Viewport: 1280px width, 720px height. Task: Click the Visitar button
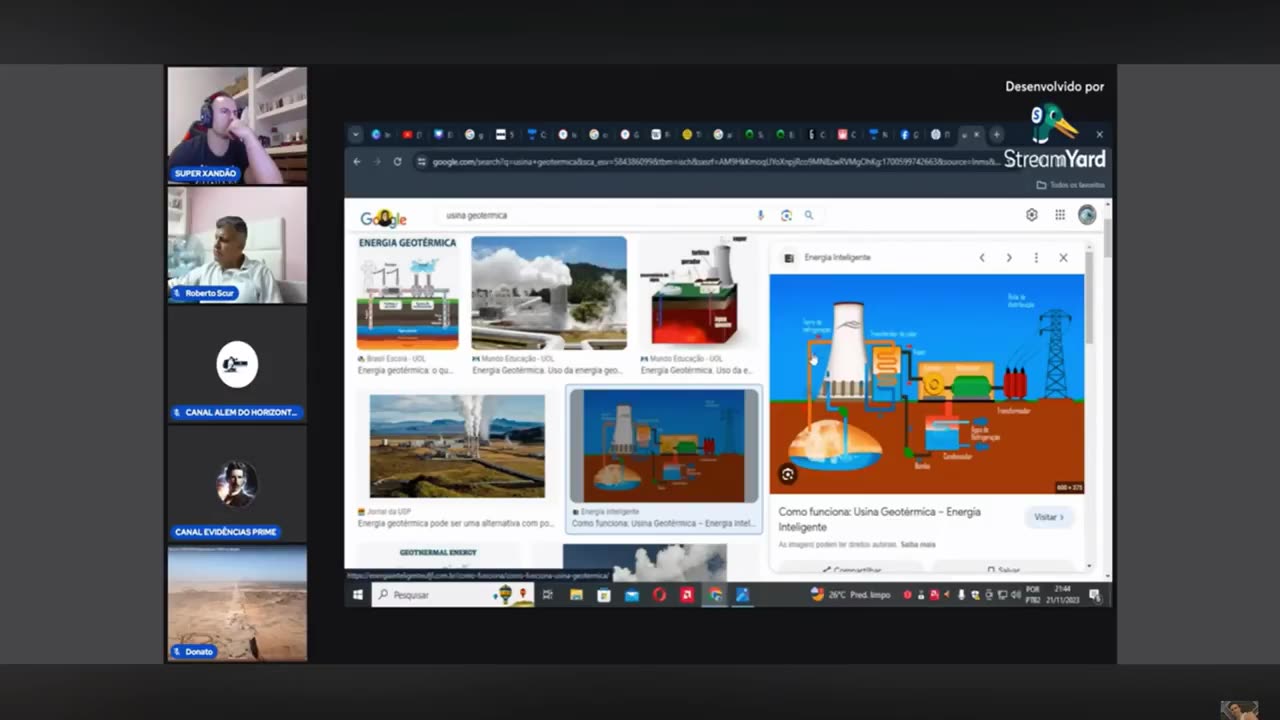[x=1049, y=517]
